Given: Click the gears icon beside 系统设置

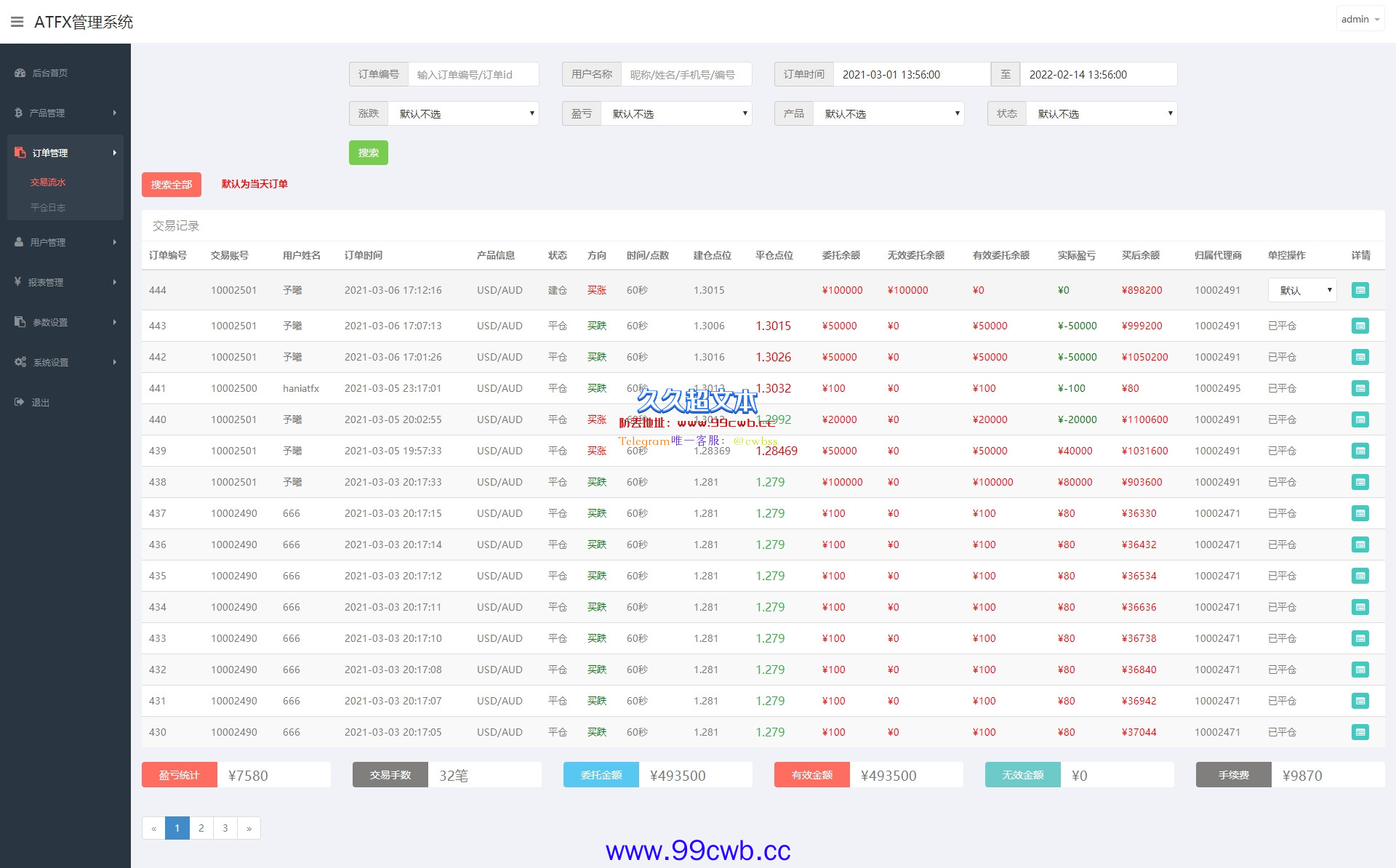Looking at the screenshot, I should tap(20, 361).
